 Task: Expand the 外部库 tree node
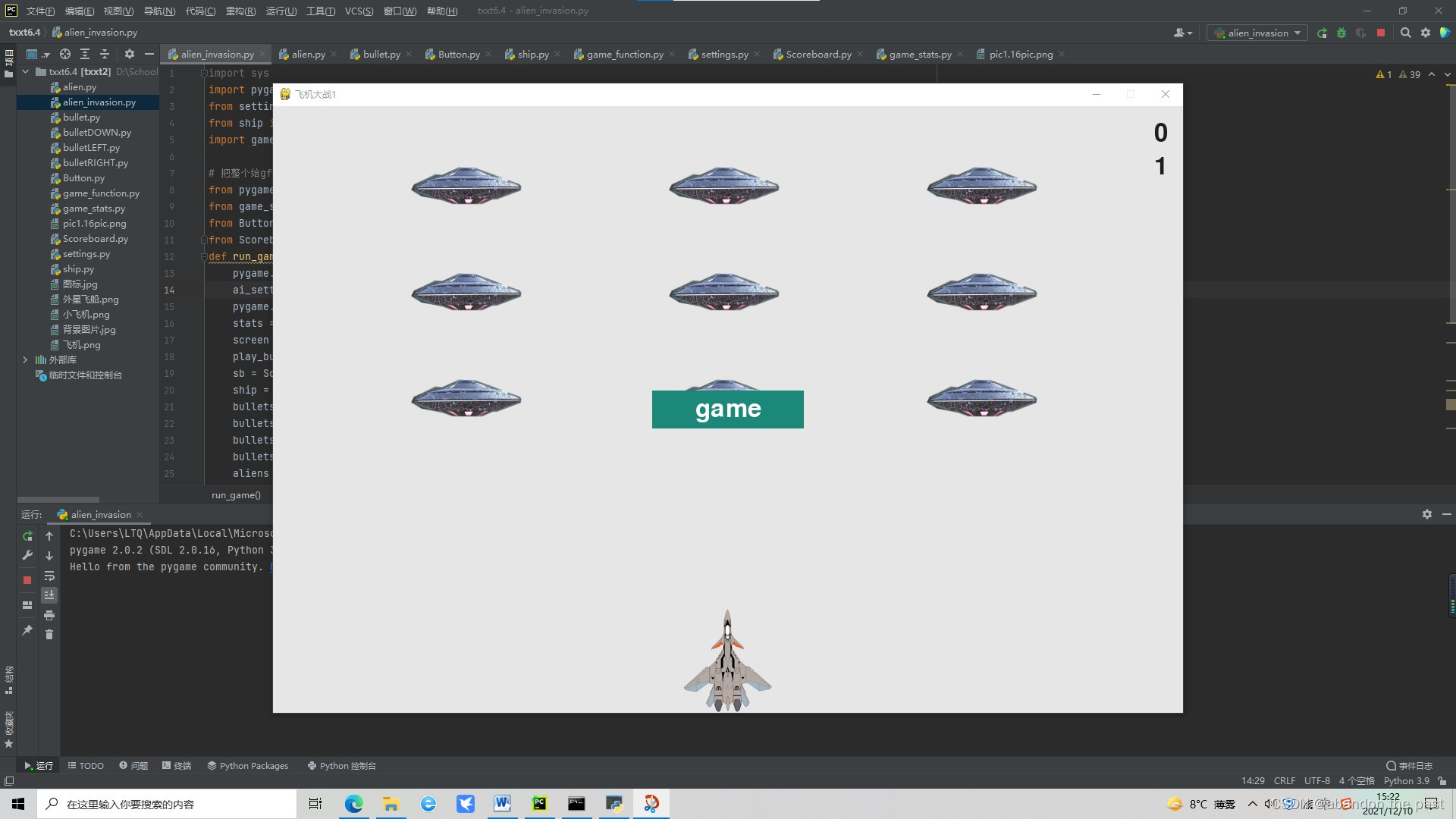pyautogui.click(x=25, y=360)
